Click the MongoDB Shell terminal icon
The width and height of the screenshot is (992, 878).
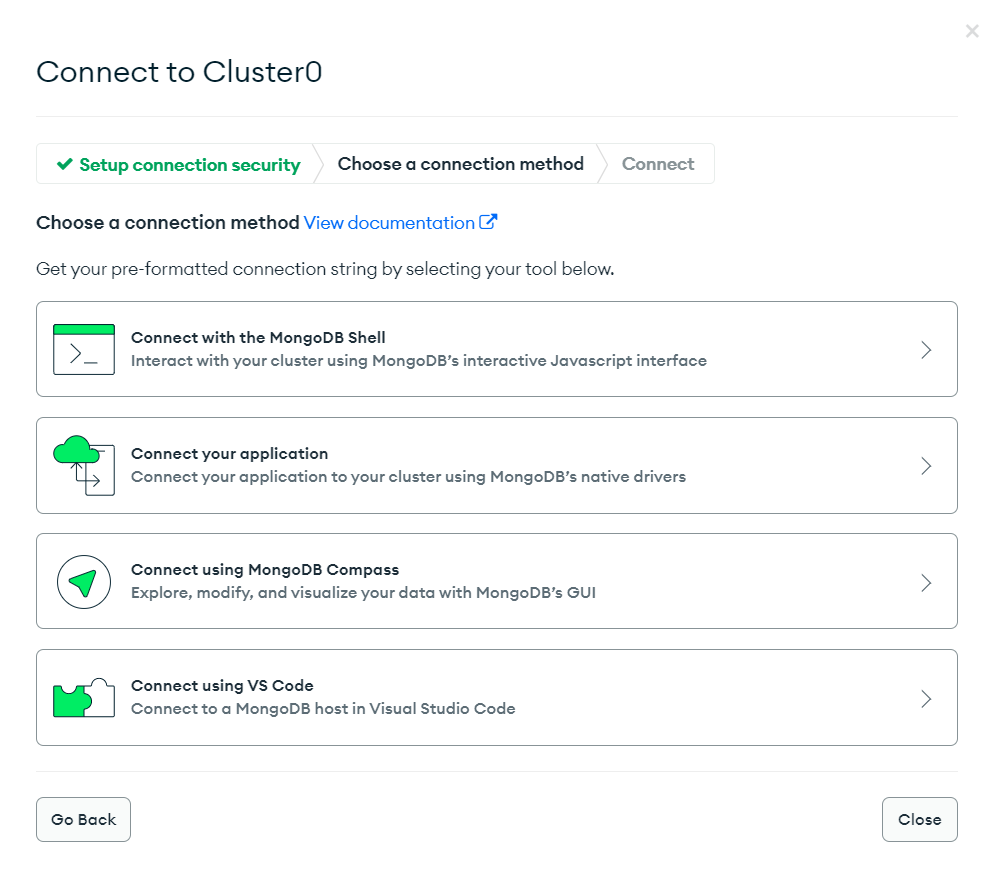[x=83, y=348]
